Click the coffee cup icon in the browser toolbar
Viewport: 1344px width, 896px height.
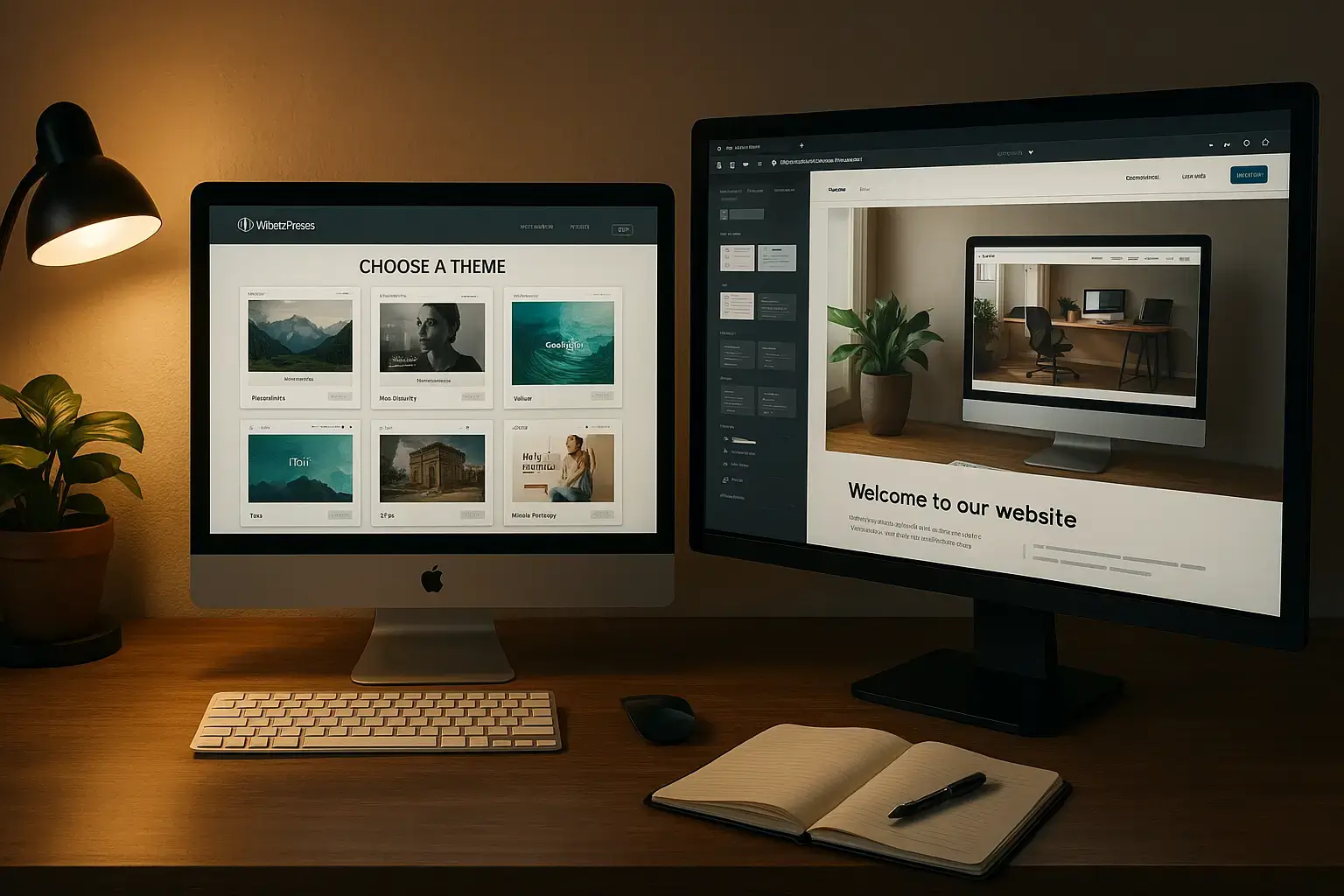pyautogui.click(x=745, y=163)
